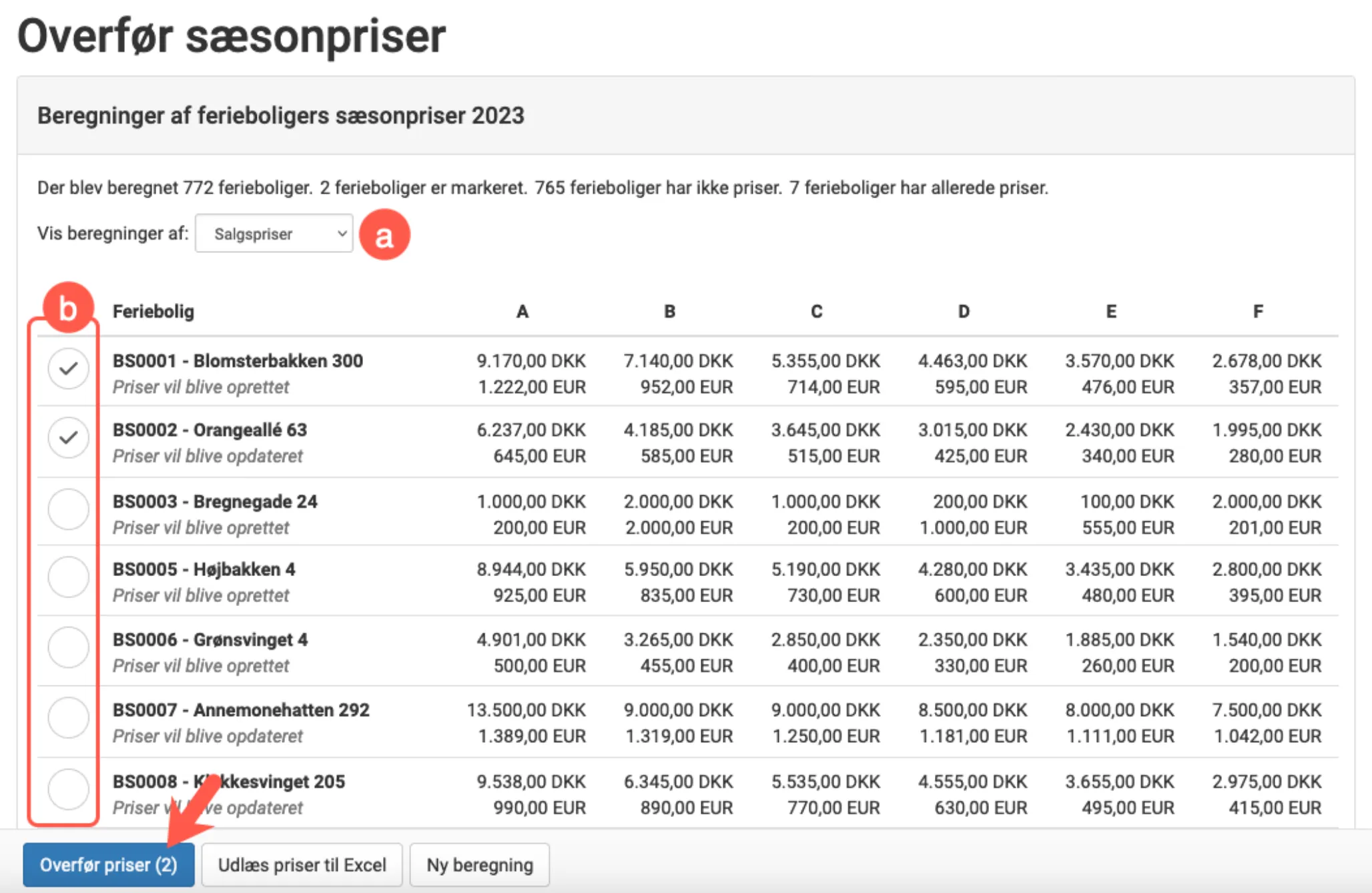This screenshot has width=1372, height=893.
Task: Open row BS0003 - Bregnegade 24
Action: pos(216,501)
